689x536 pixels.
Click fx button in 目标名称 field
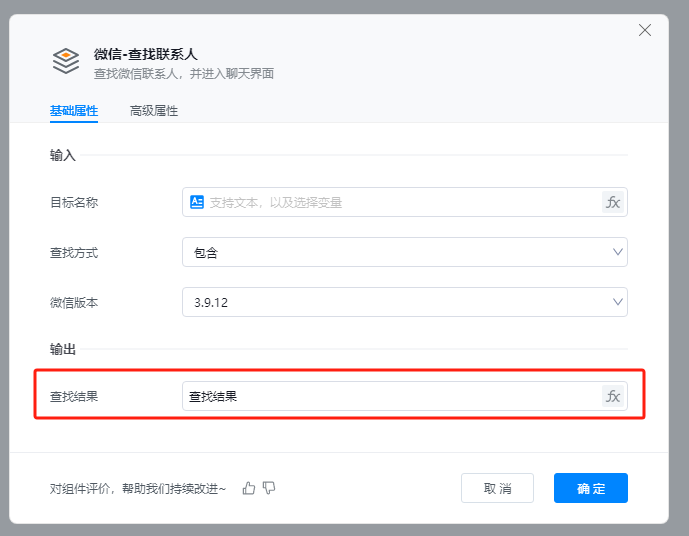point(613,202)
